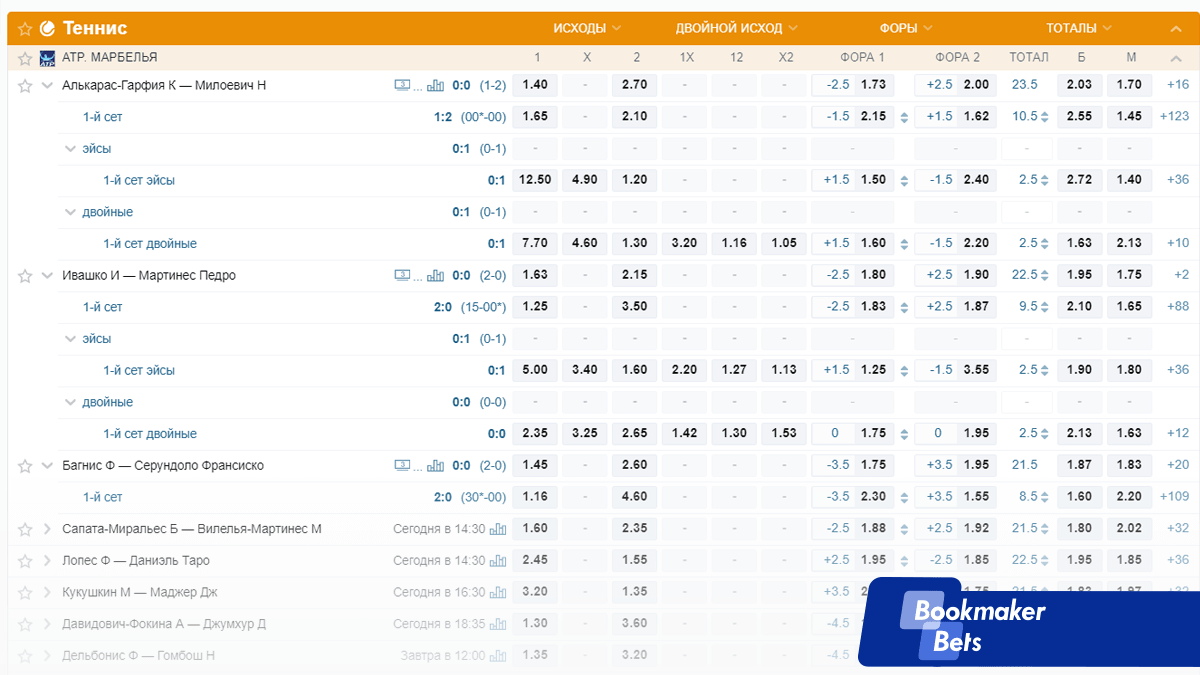Favorite the Ивашко — Мартинес Педро match
The image size is (1200, 675).
point(25,276)
